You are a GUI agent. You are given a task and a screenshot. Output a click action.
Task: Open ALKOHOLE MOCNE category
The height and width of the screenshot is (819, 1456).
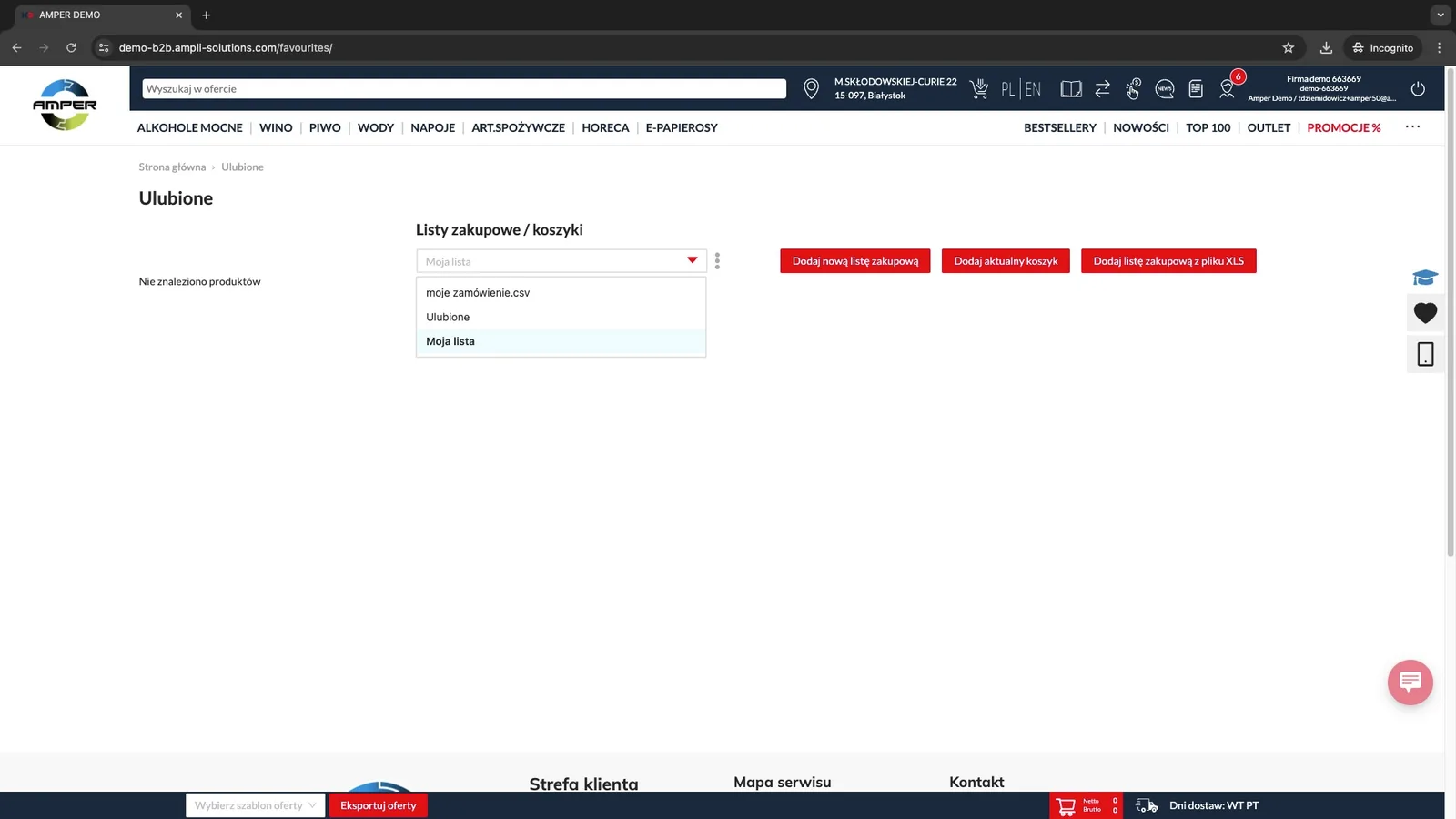point(190,127)
